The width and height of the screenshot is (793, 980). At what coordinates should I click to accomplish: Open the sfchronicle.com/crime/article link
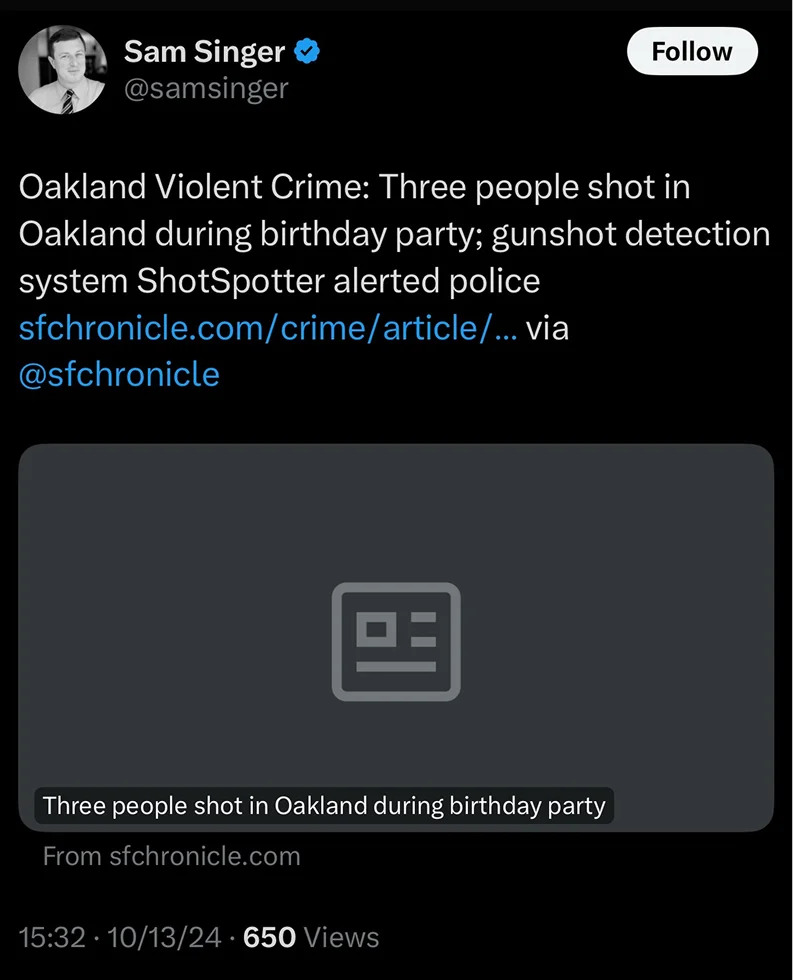click(x=268, y=328)
